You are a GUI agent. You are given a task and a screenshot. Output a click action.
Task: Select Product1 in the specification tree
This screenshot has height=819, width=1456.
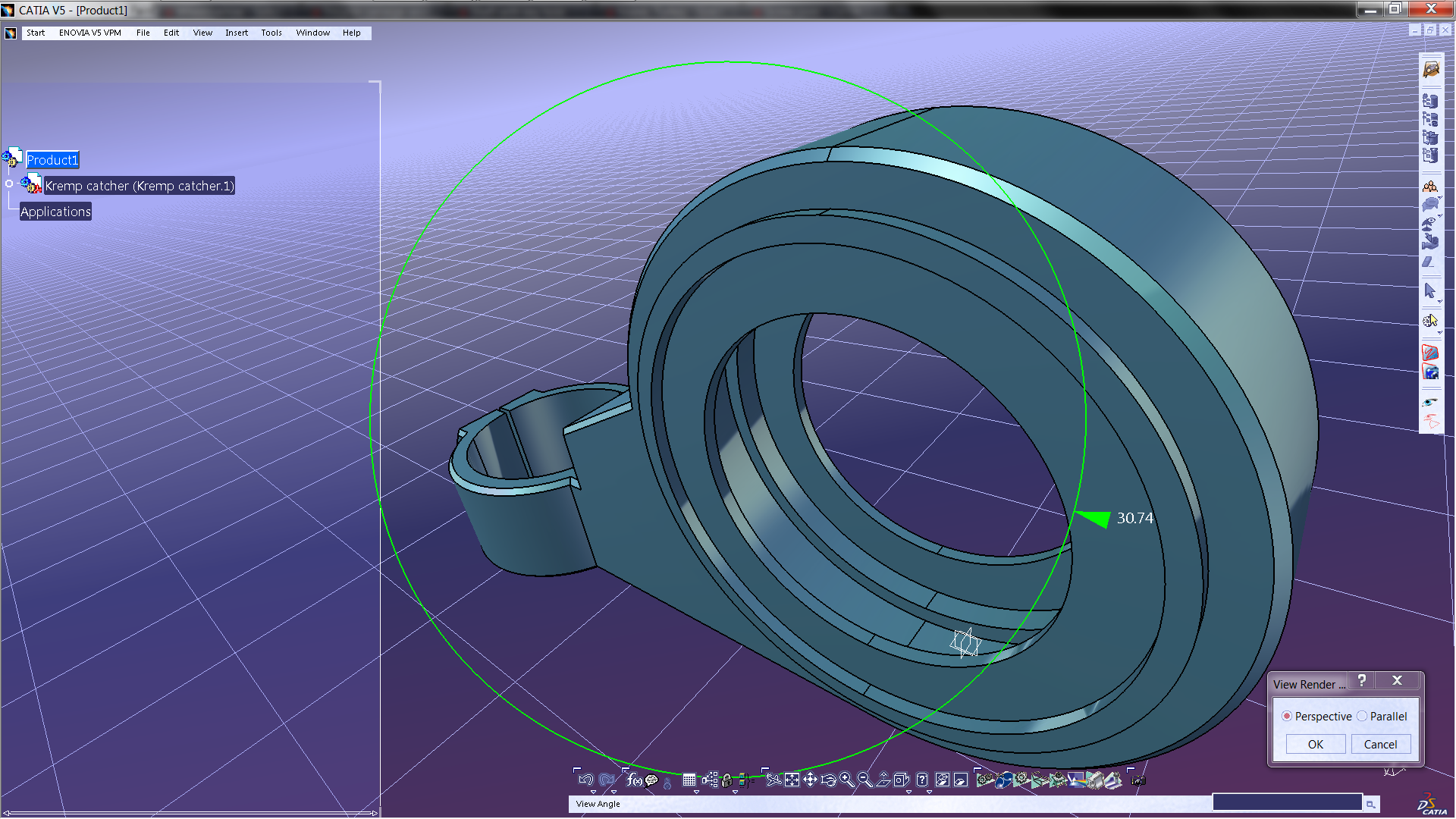point(52,160)
